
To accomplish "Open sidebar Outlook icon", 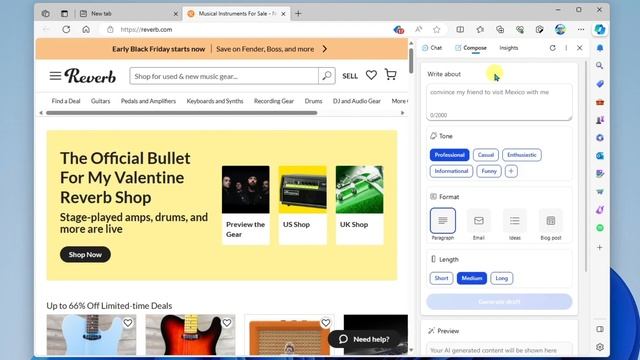I will [600, 156].
